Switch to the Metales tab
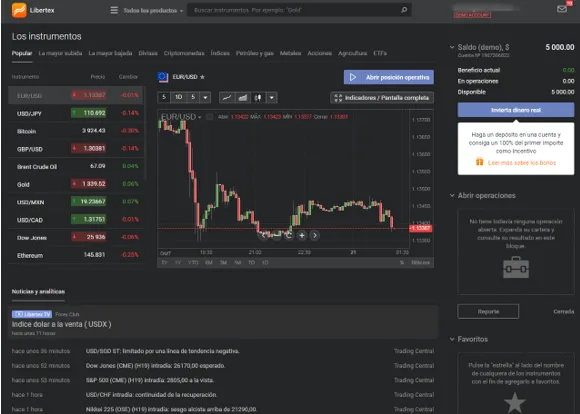The height and width of the screenshot is (414, 580). pos(290,53)
